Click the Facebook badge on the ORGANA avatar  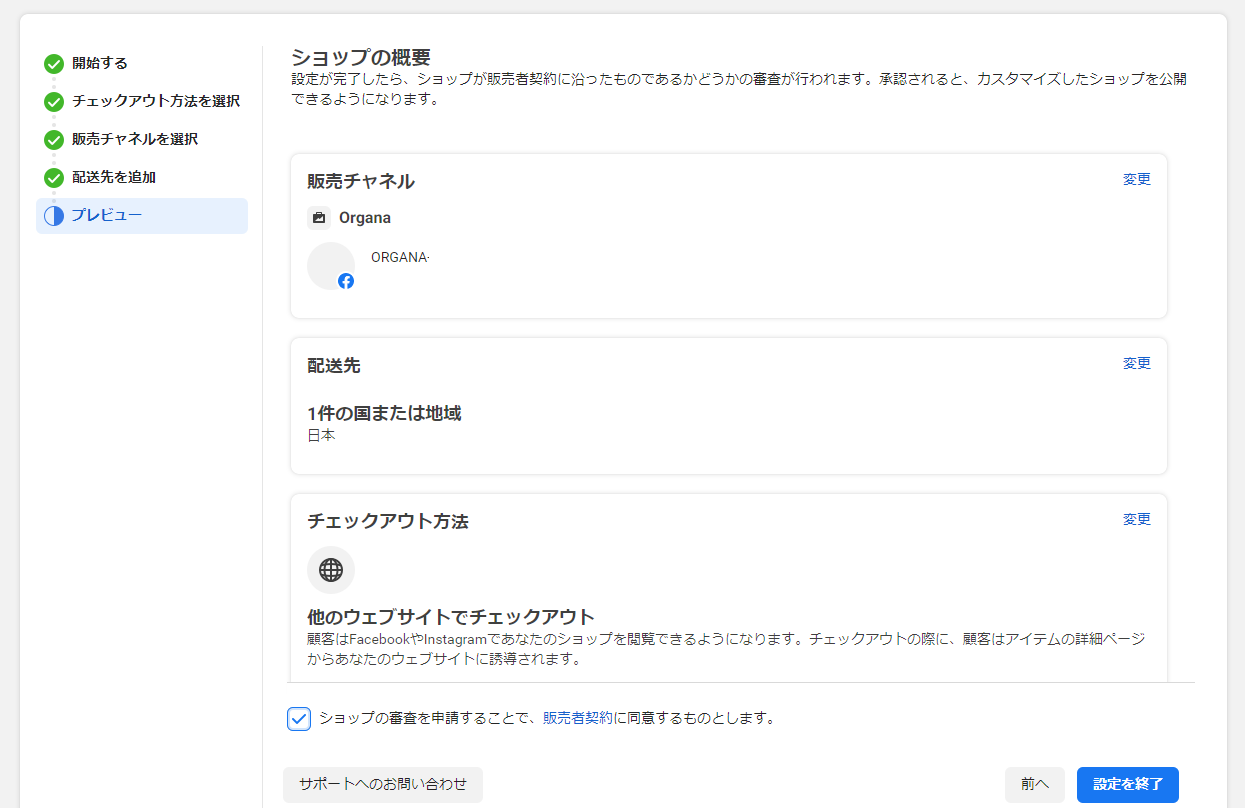coord(345,281)
